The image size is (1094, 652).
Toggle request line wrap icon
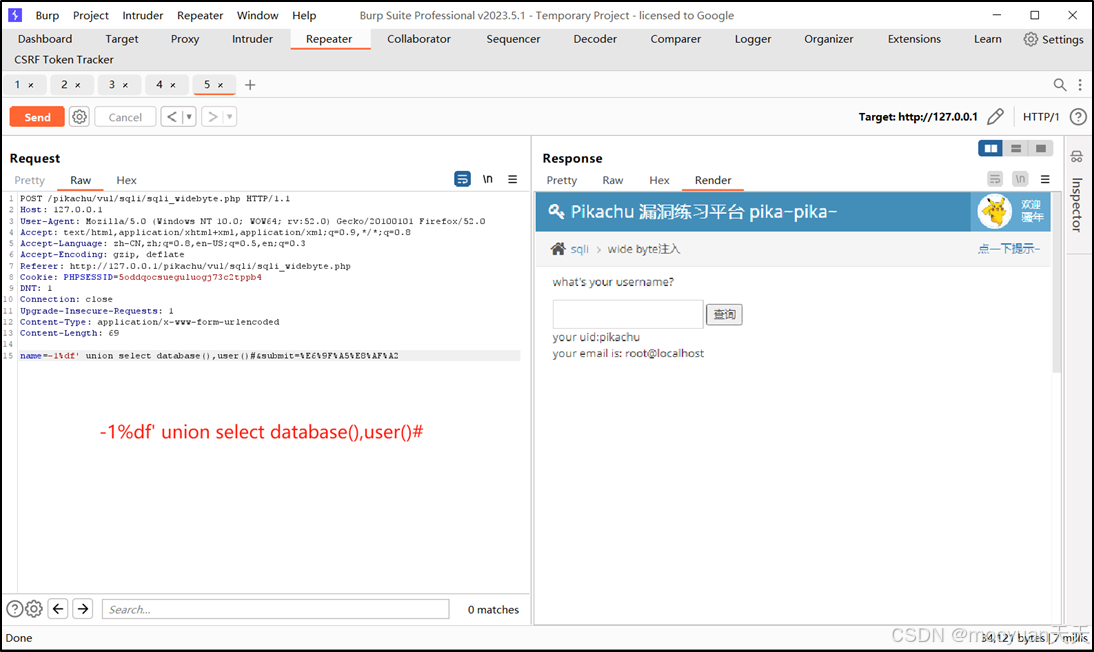462,179
